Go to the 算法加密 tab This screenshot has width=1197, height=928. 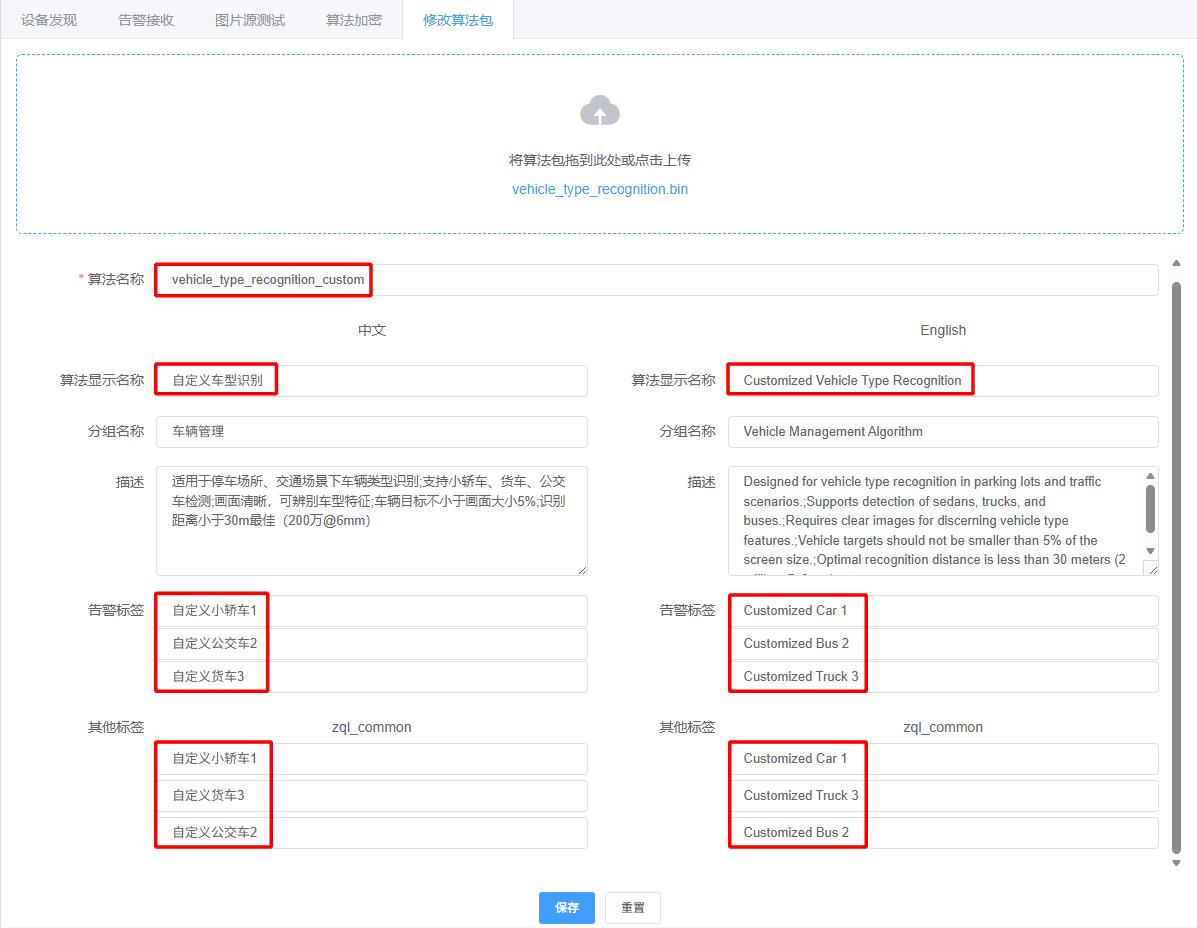(353, 20)
